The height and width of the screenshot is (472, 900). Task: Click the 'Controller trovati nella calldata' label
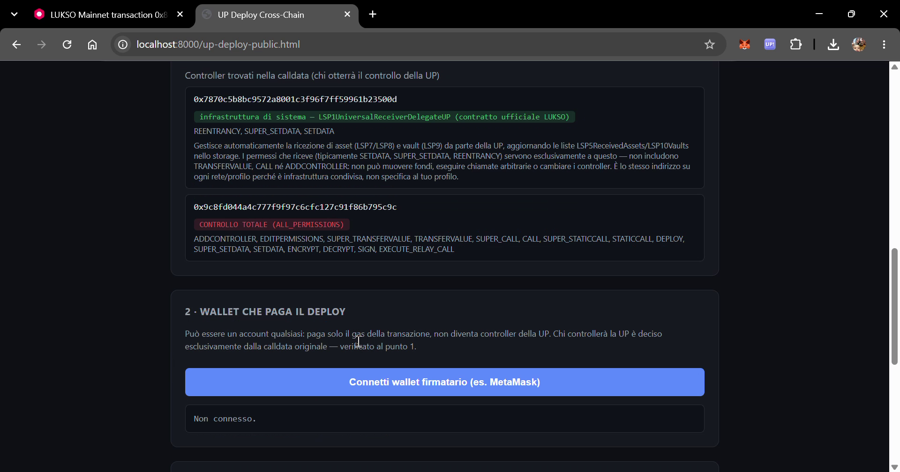(x=312, y=76)
